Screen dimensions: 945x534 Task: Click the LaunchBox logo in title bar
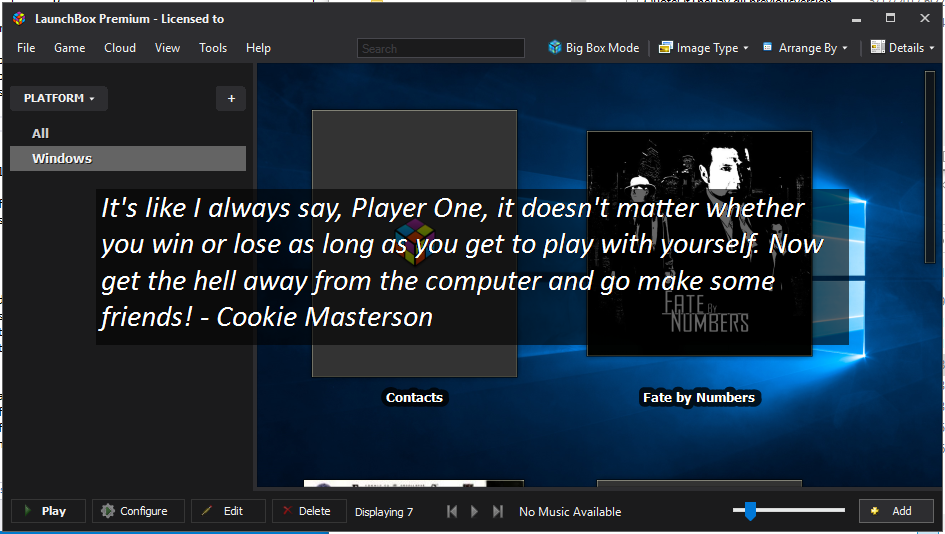point(19,19)
